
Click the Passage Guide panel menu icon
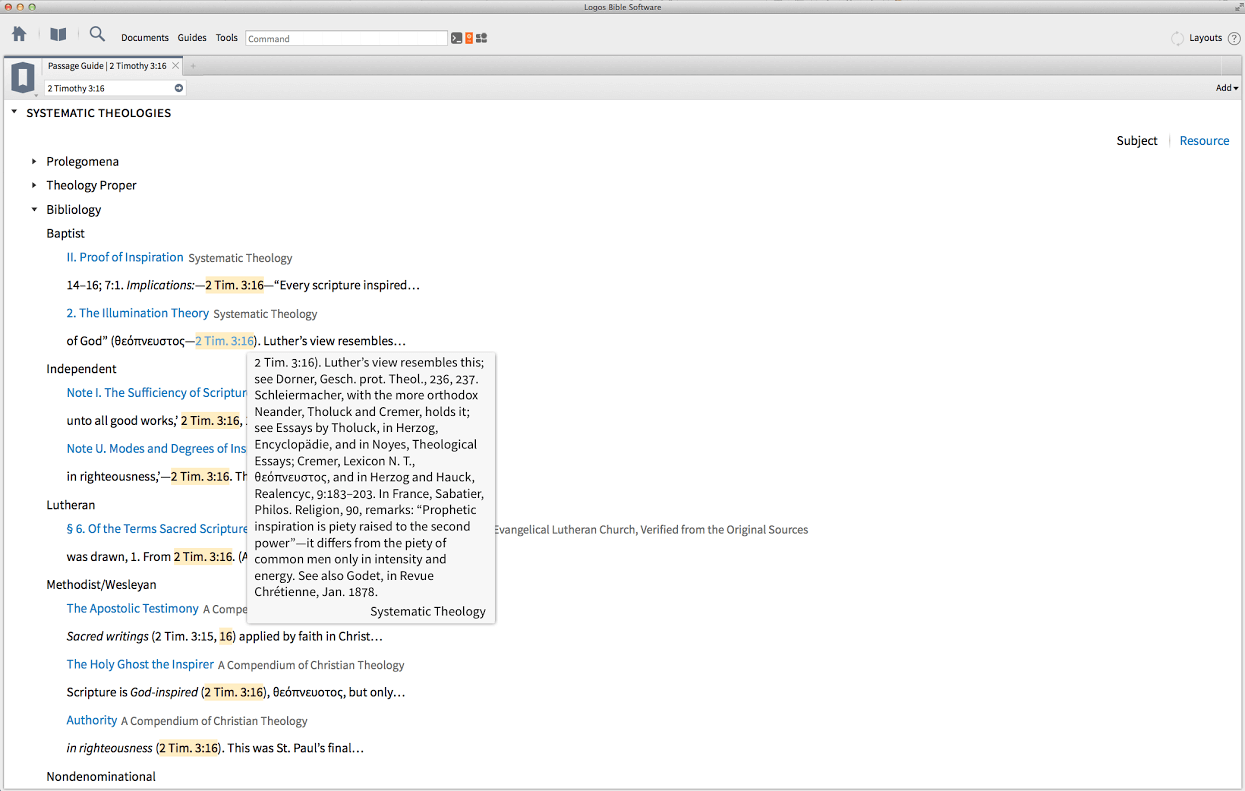[x=23, y=77]
